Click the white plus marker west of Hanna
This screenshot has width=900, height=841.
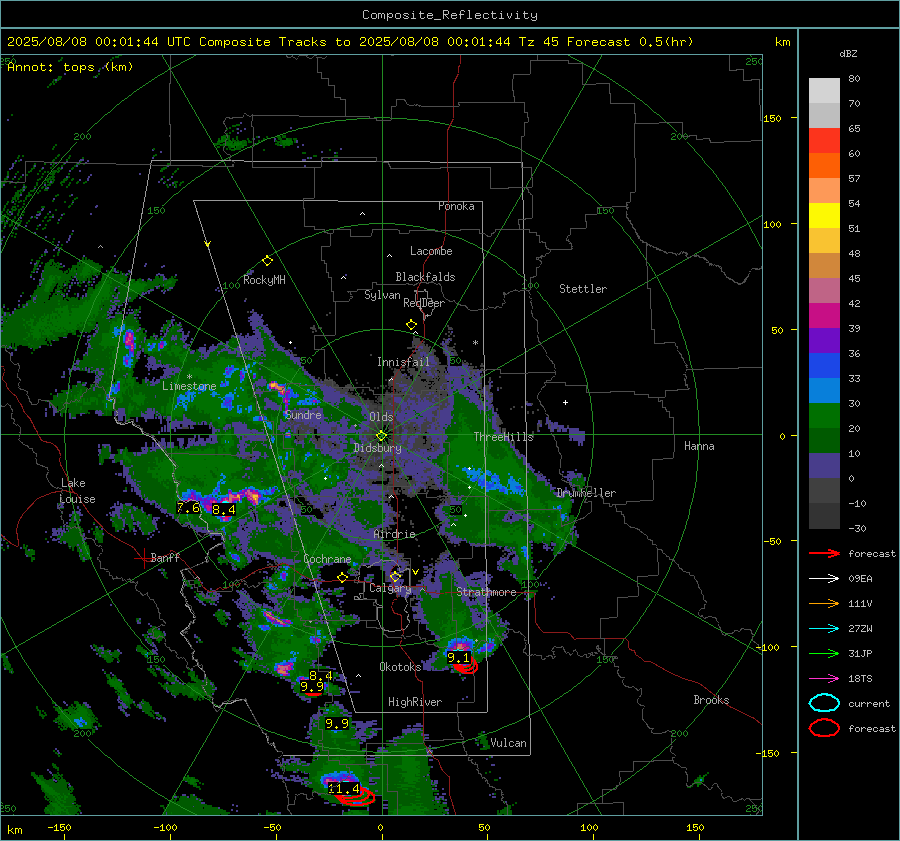coord(565,402)
